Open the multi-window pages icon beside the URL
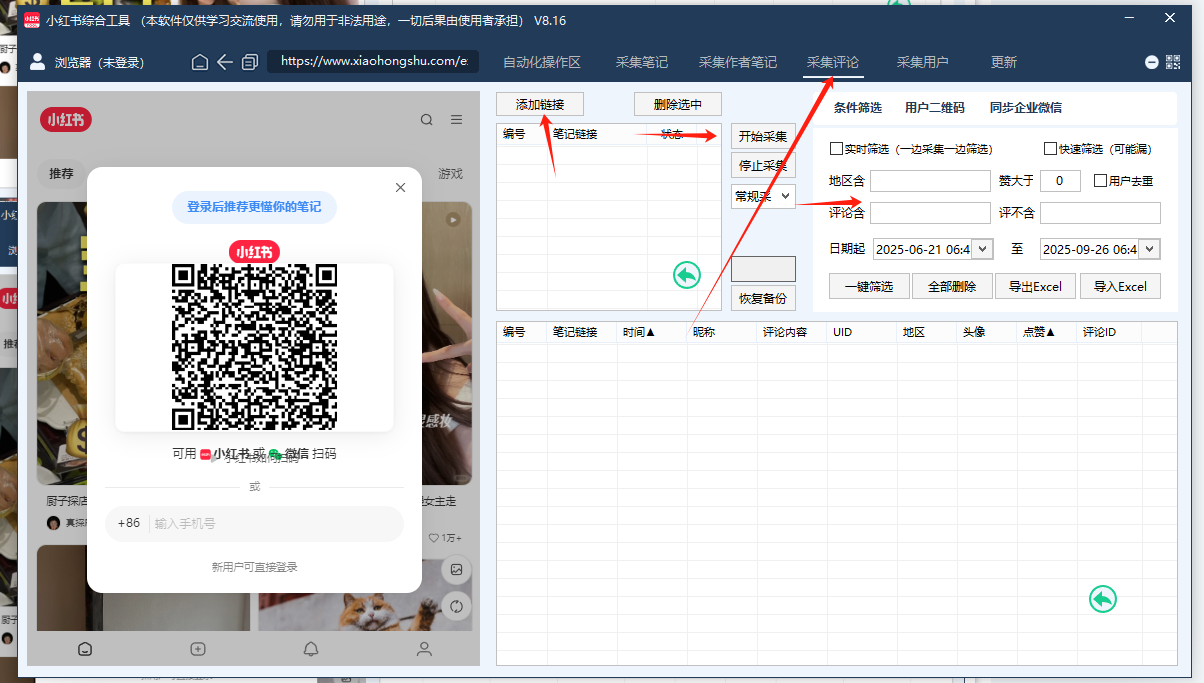 point(250,62)
